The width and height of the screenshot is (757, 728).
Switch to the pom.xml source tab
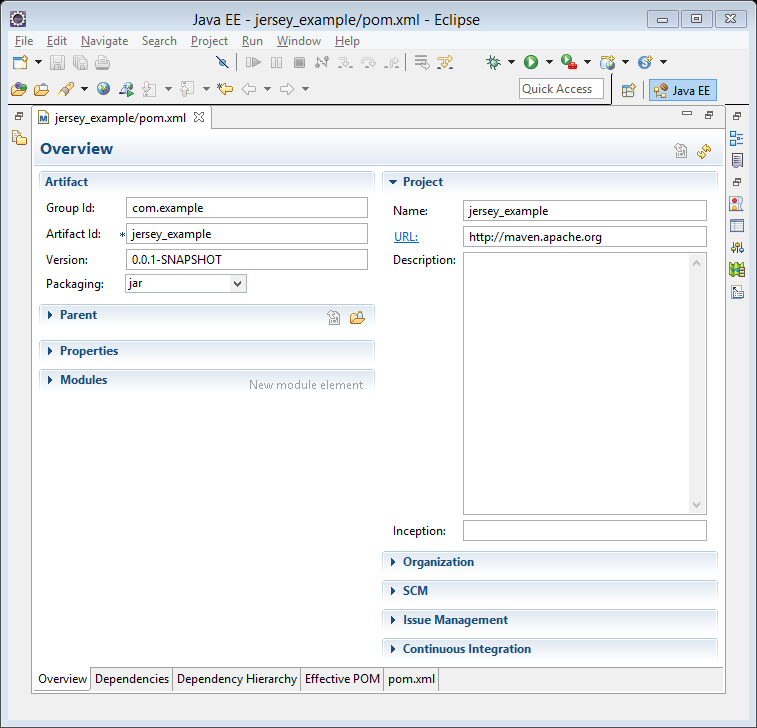click(411, 679)
